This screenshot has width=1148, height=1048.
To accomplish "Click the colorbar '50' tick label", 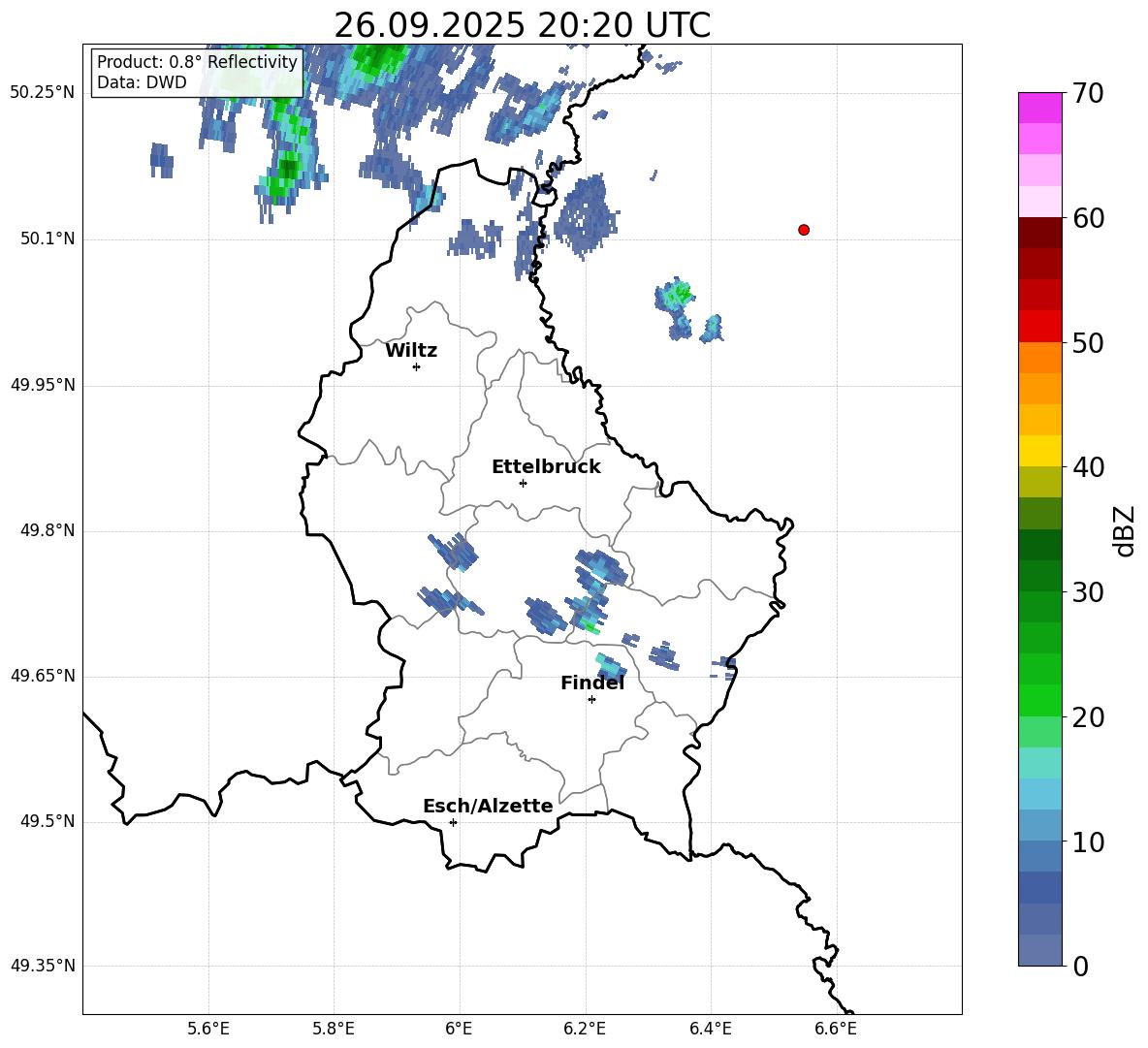I will (x=1089, y=342).
